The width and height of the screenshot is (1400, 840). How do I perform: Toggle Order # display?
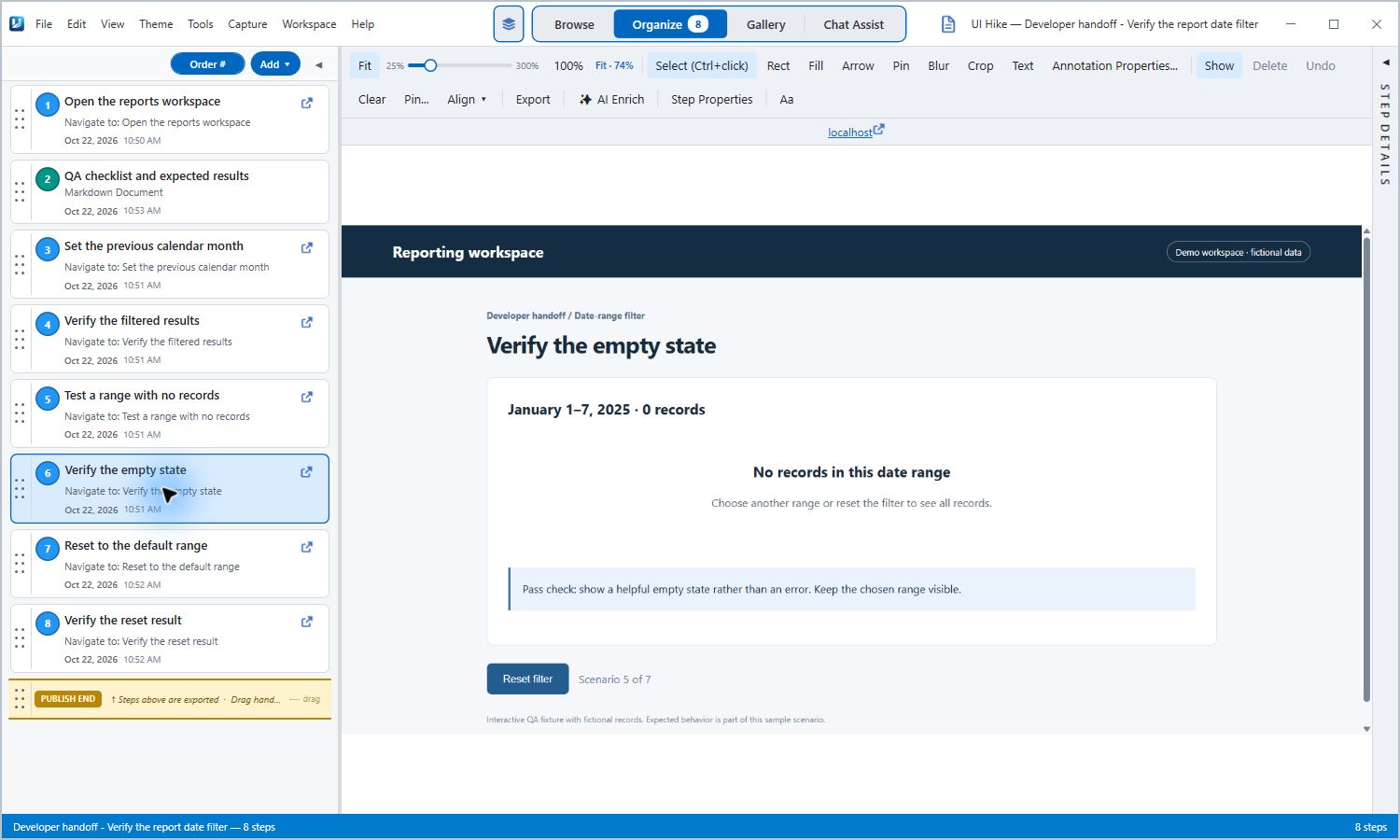tap(207, 64)
